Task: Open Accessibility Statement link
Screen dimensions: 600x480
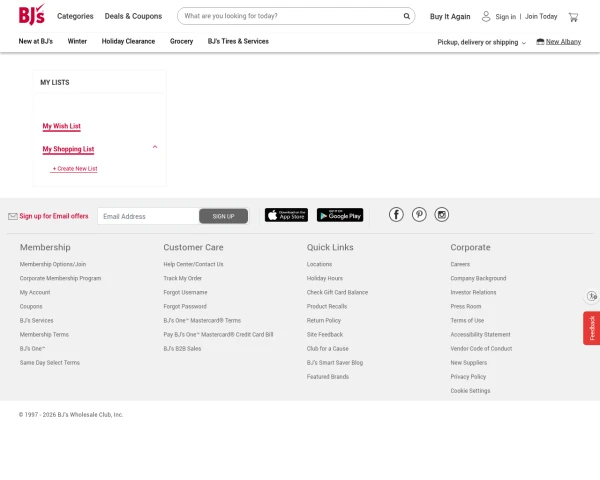Action: tap(480, 335)
